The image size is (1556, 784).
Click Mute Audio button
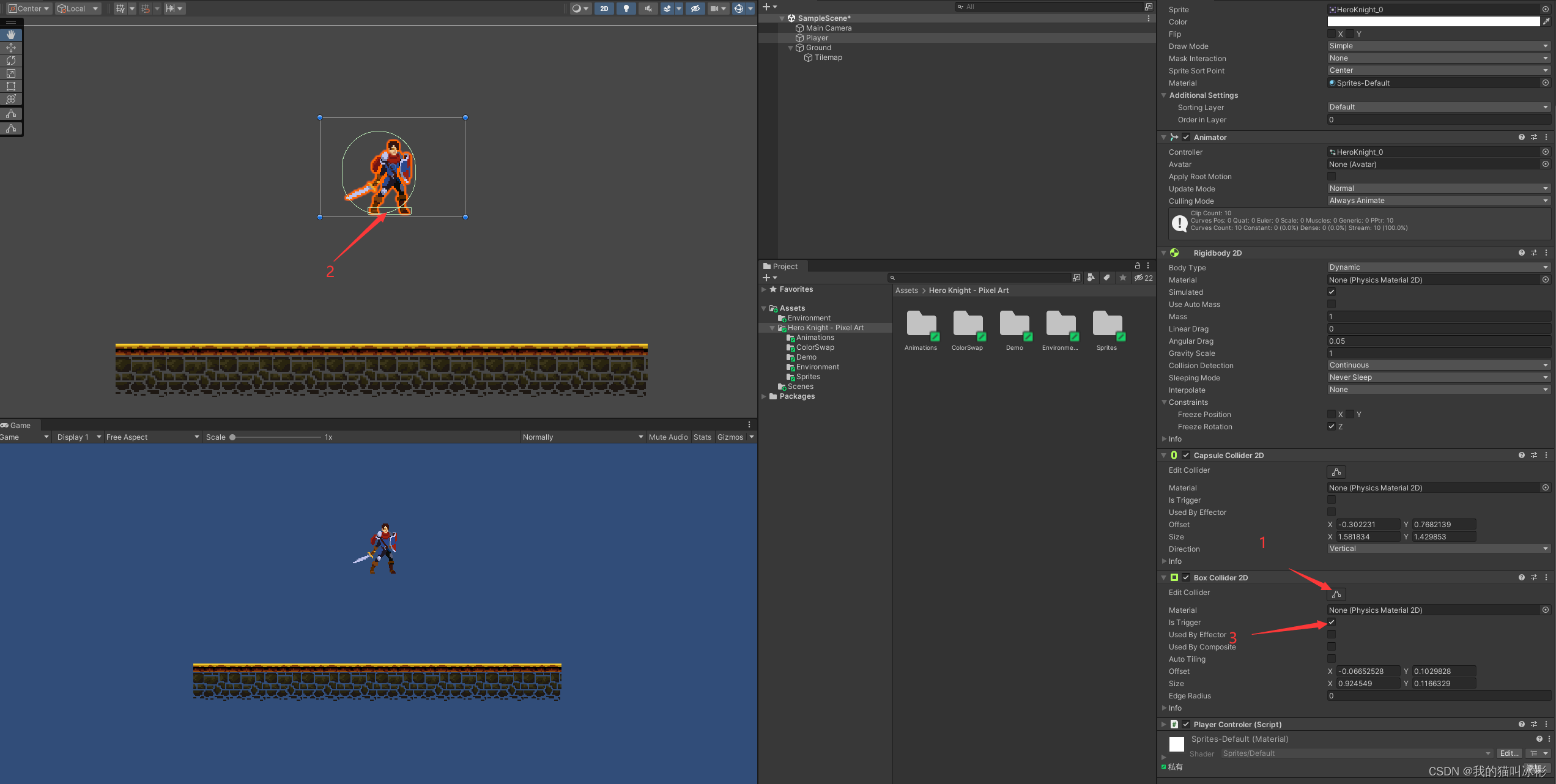pyautogui.click(x=668, y=437)
